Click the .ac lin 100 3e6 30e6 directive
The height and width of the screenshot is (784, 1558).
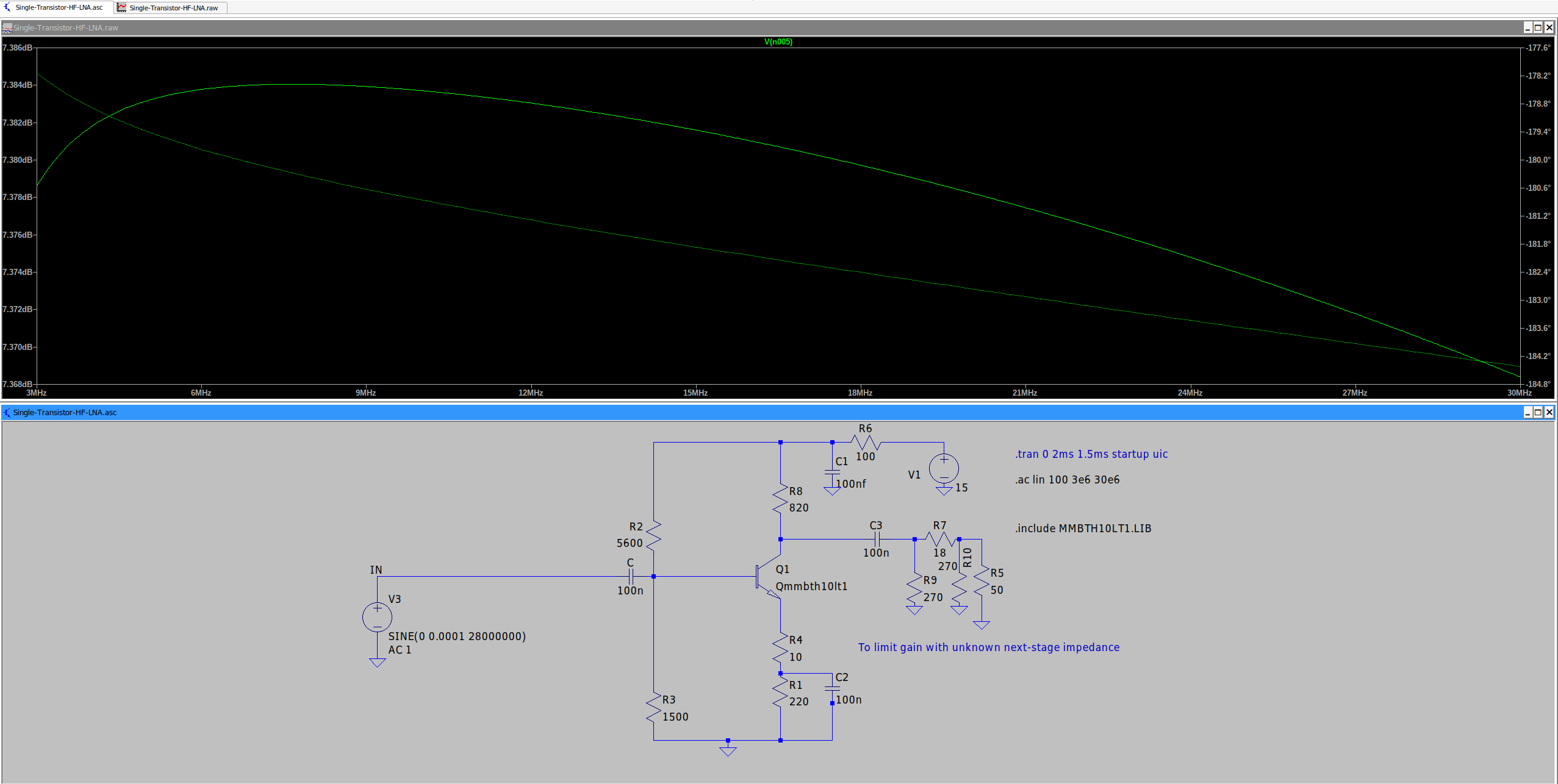click(x=1068, y=480)
